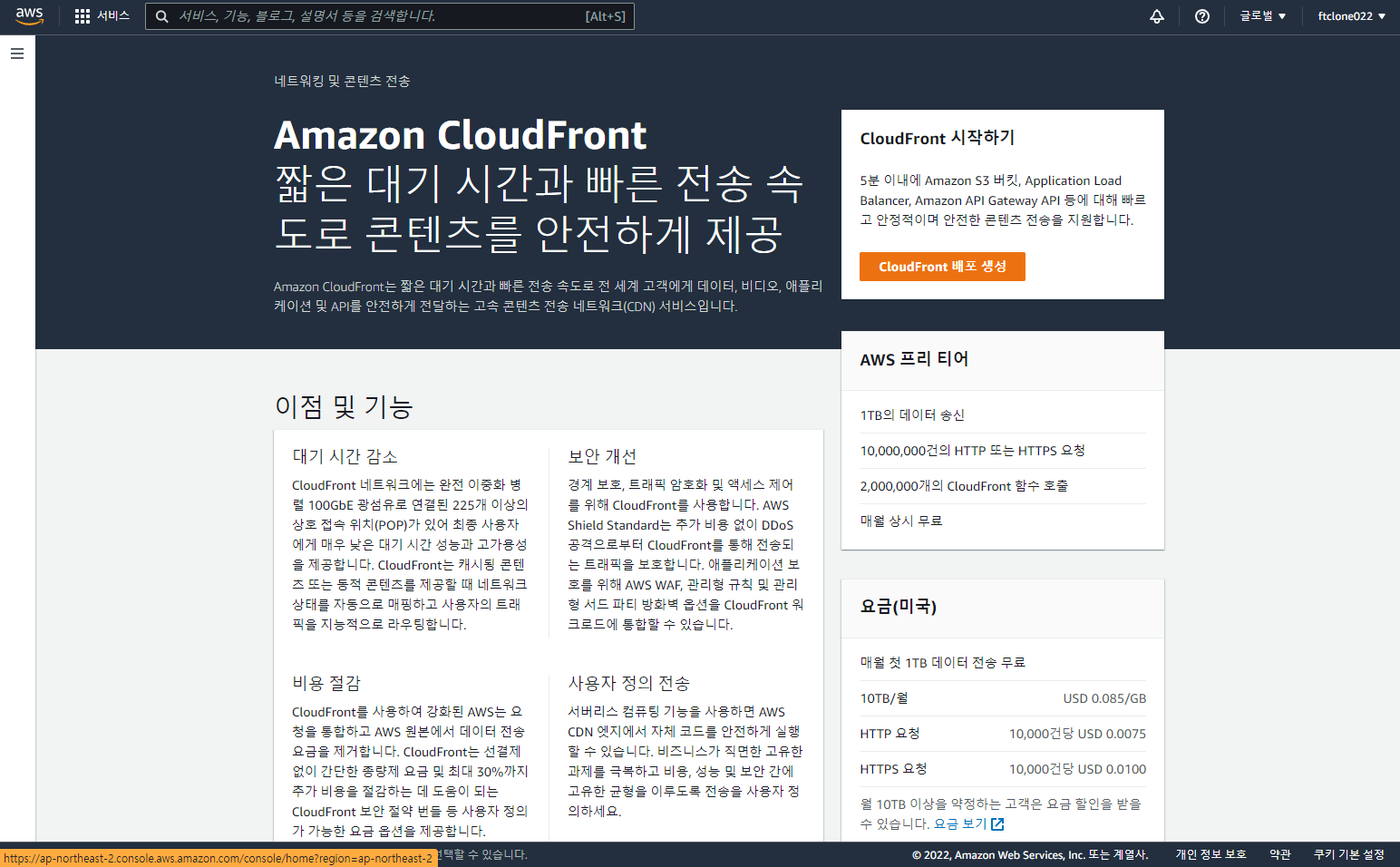Click the 비용 절감 heading
This screenshot has height=867, width=1400.
pos(326,683)
